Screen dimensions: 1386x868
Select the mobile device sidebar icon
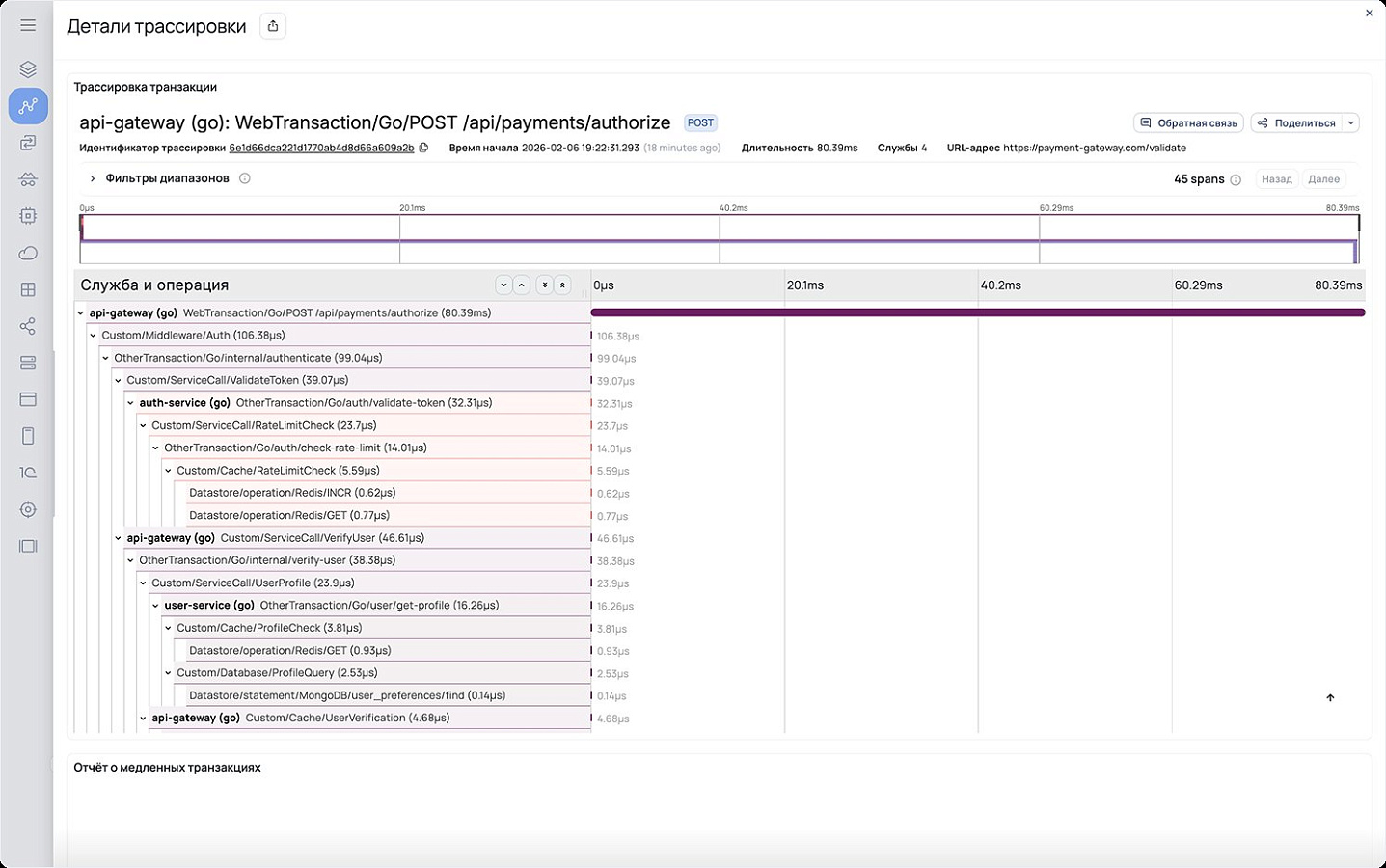tap(28, 436)
